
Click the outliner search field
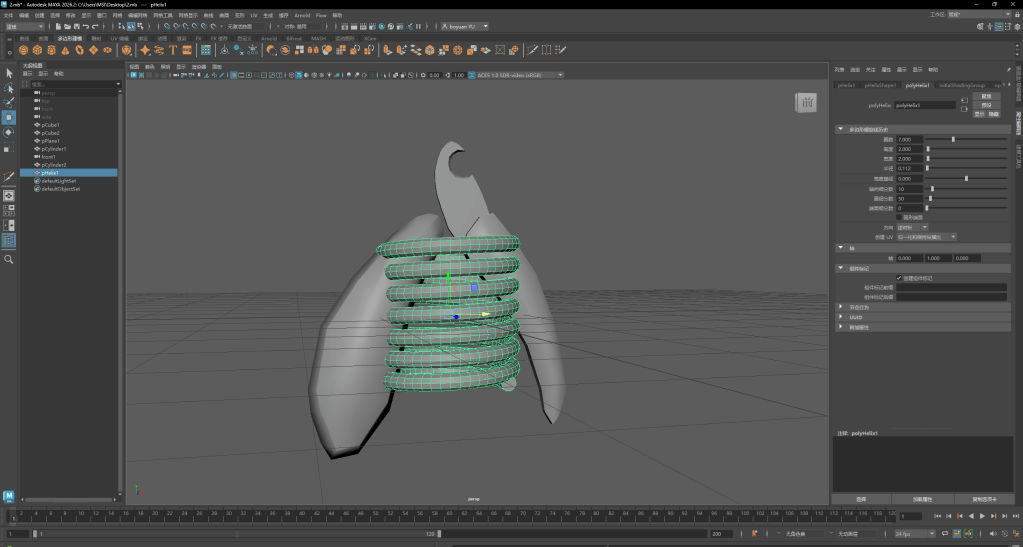coord(70,84)
